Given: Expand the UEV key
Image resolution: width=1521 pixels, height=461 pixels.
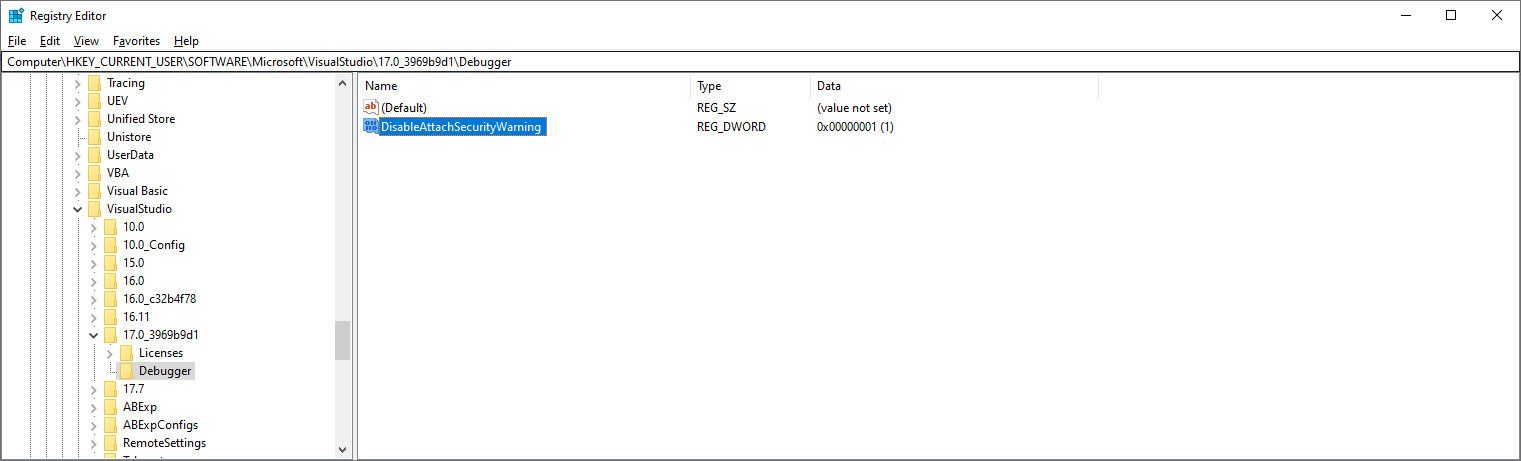Looking at the screenshot, I should tap(78, 101).
